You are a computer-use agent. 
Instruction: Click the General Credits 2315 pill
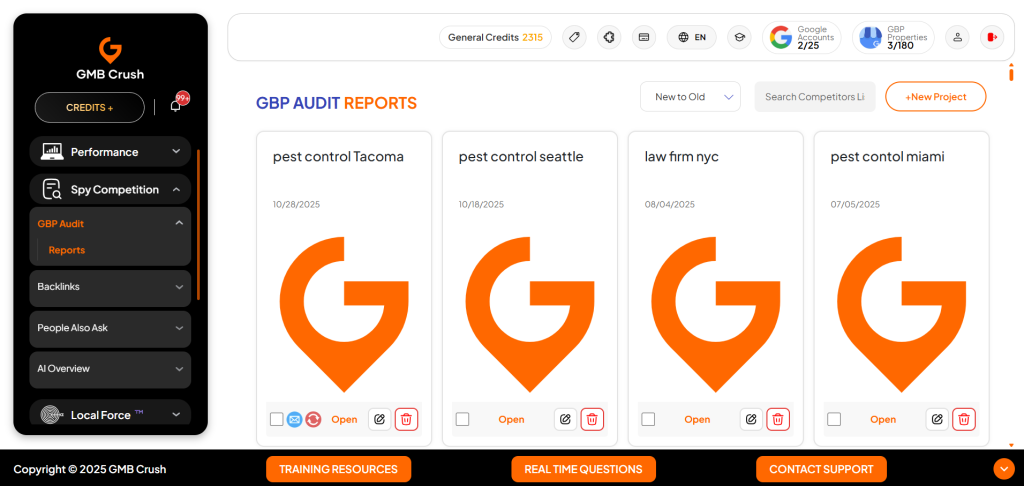(x=495, y=37)
